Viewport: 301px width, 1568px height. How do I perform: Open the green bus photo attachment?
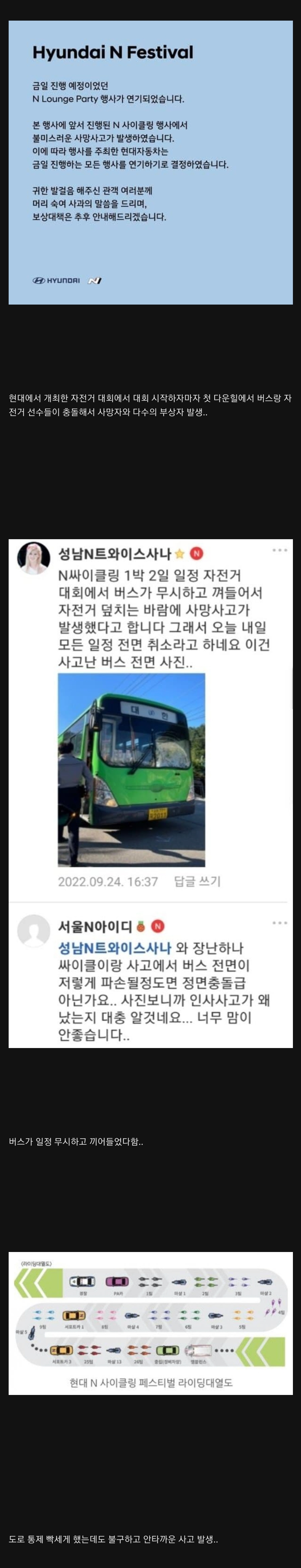pos(132,769)
